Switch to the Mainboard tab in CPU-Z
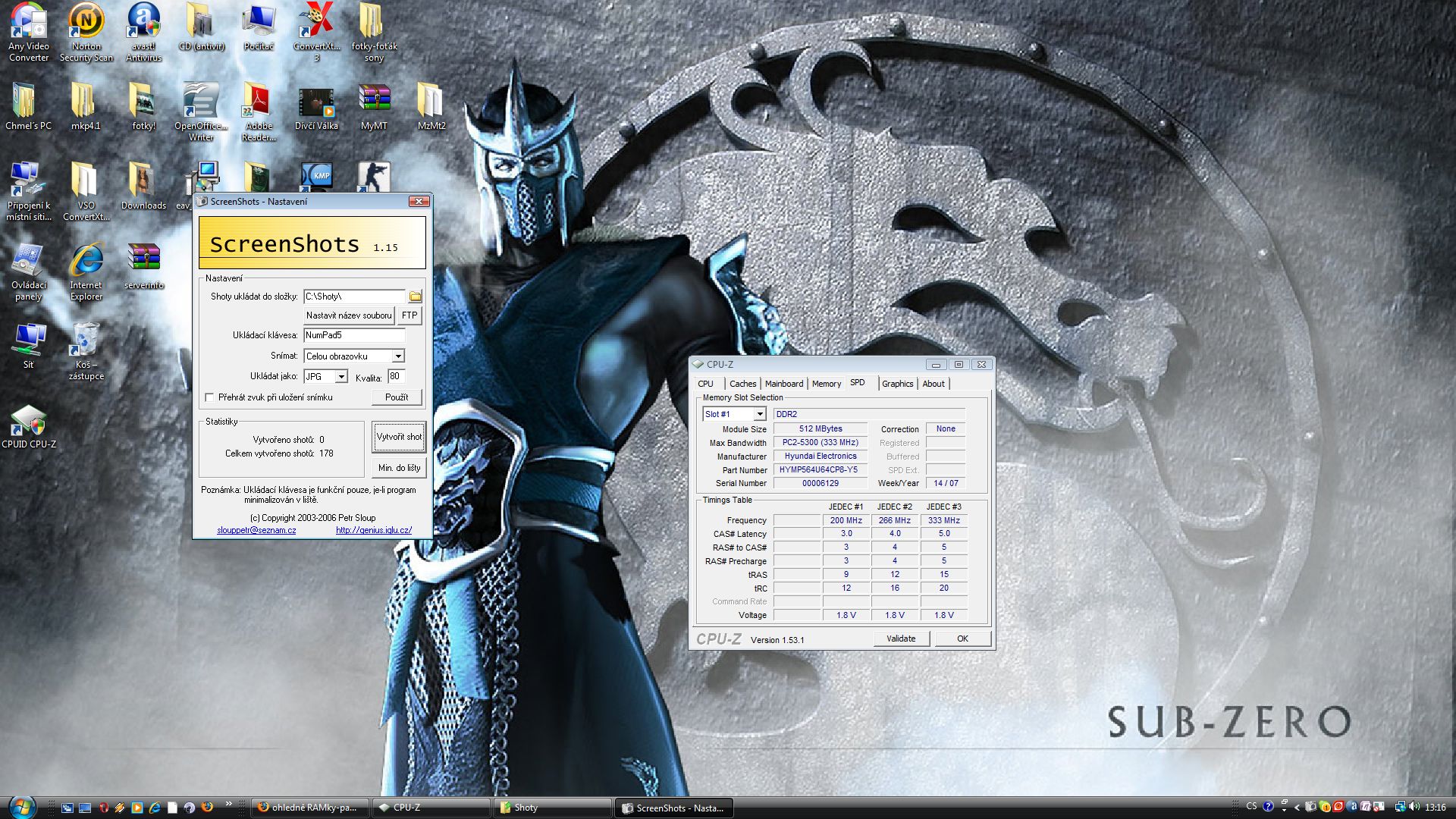 pyautogui.click(x=783, y=384)
